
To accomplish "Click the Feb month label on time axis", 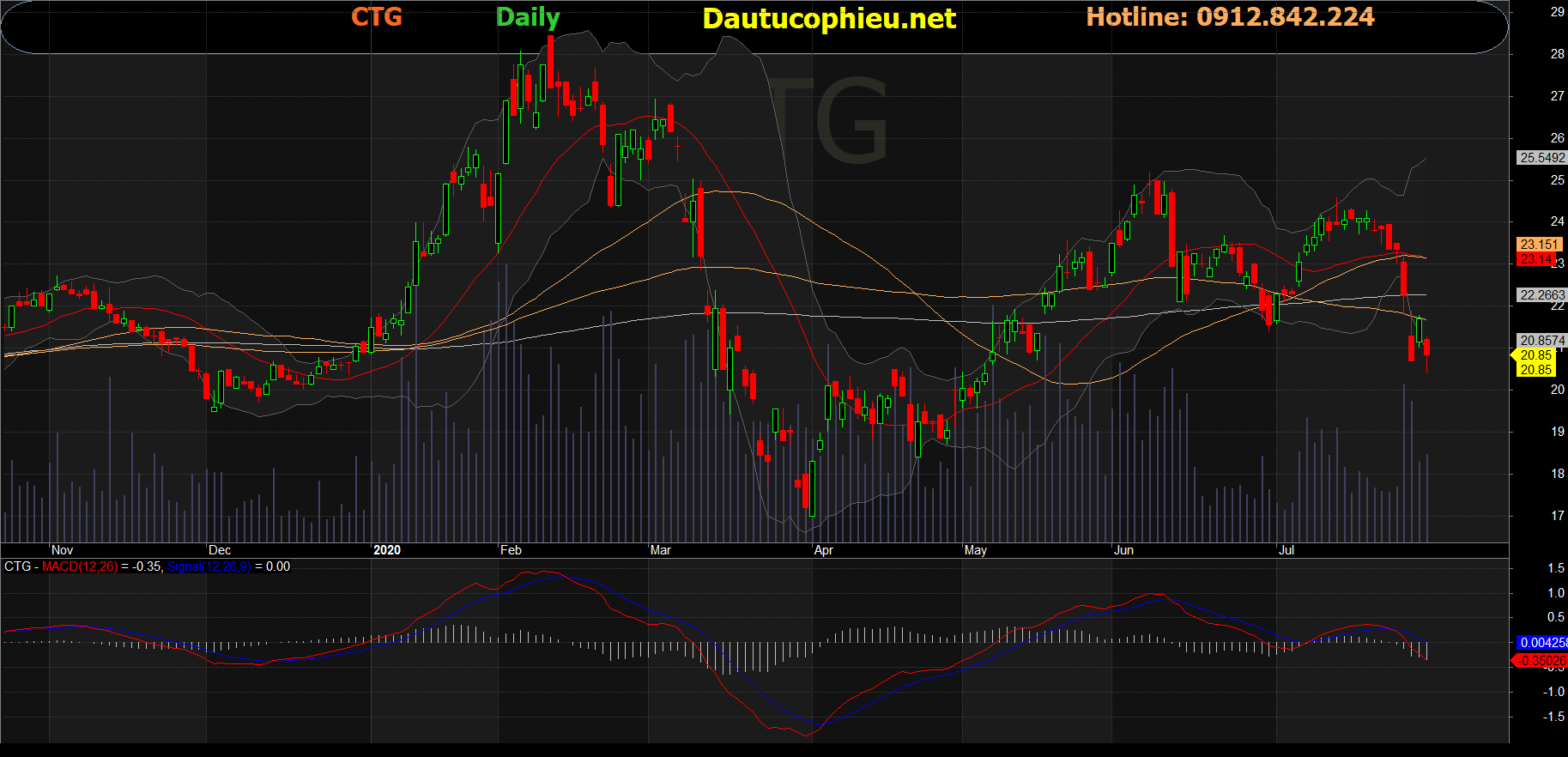I will coord(511,550).
